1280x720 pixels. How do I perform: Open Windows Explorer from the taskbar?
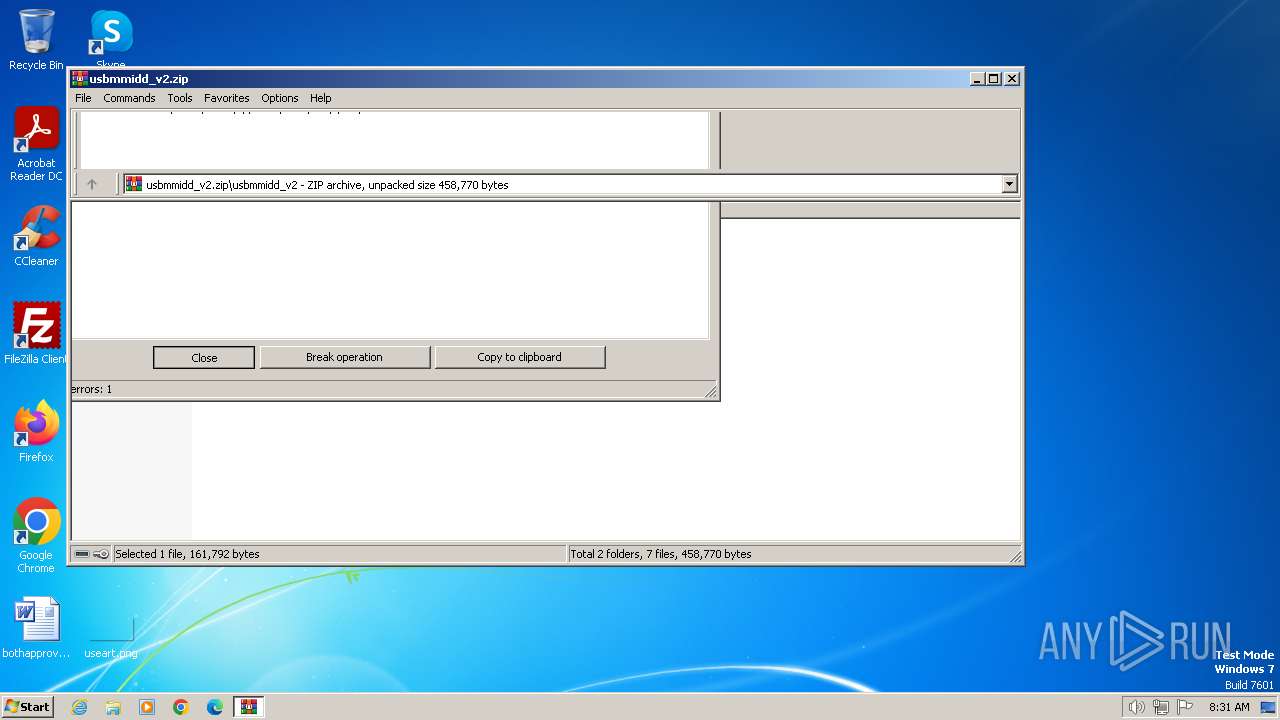click(x=113, y=707)
